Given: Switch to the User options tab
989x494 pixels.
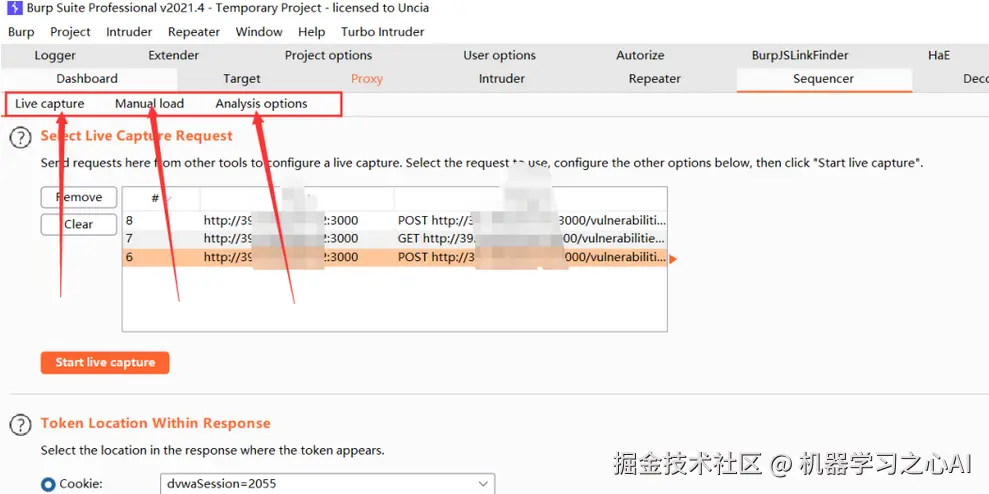Looking at the screenshot, I should [500, 56].
